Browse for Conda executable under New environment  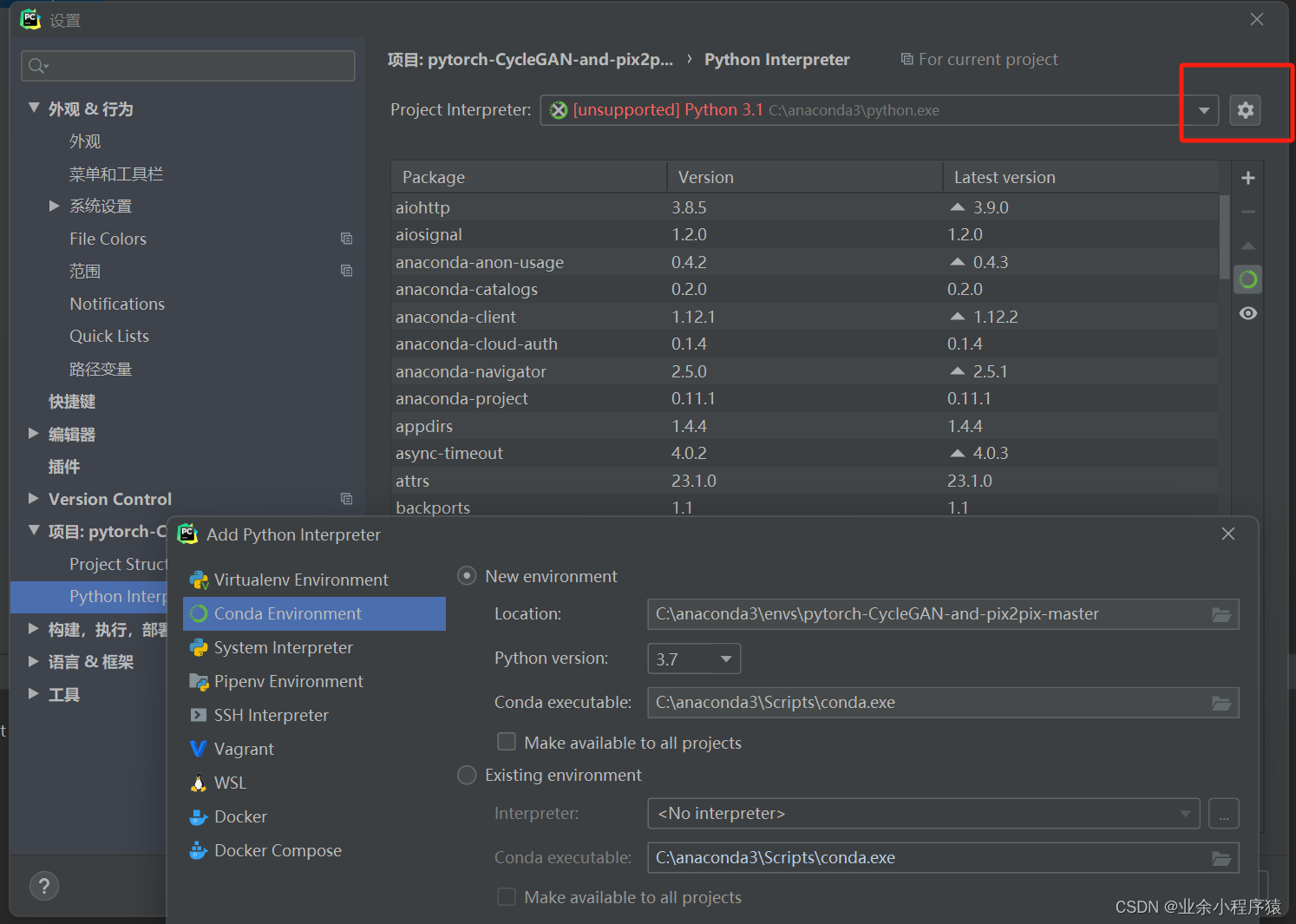tap(1221, 703)
